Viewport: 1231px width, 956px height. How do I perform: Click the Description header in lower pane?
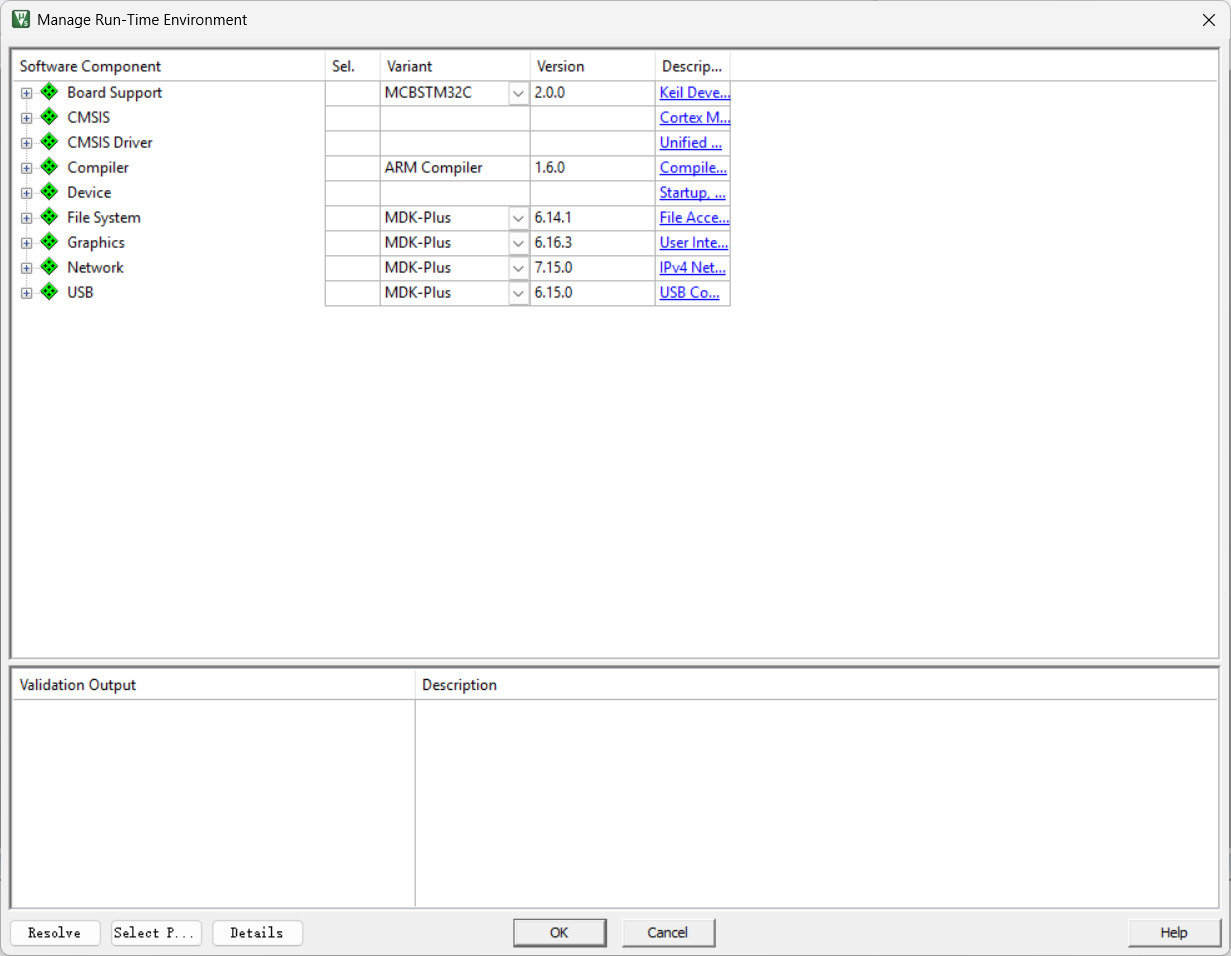coord(816,685)
